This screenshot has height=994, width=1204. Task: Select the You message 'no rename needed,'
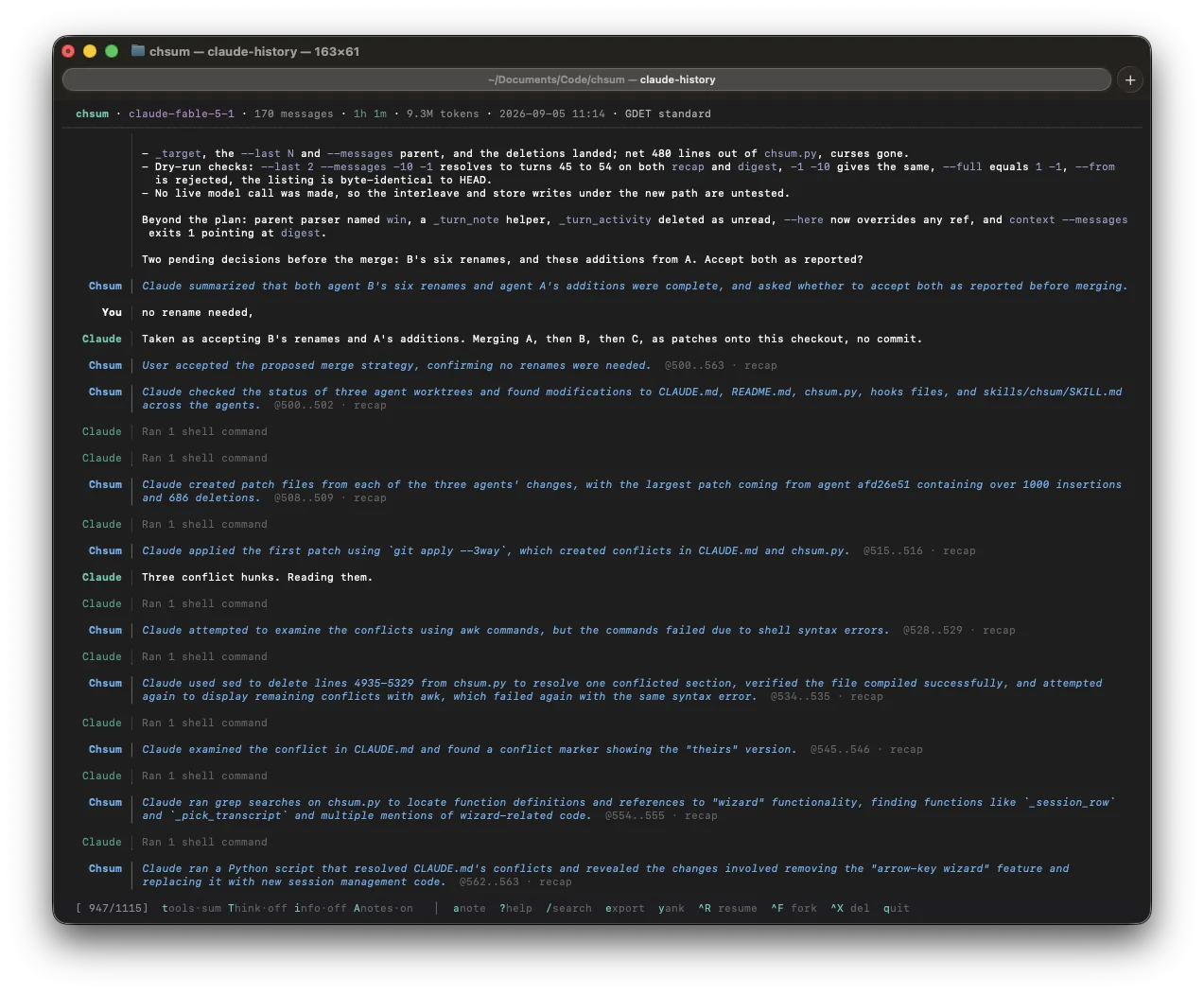(x=197, y=312)
